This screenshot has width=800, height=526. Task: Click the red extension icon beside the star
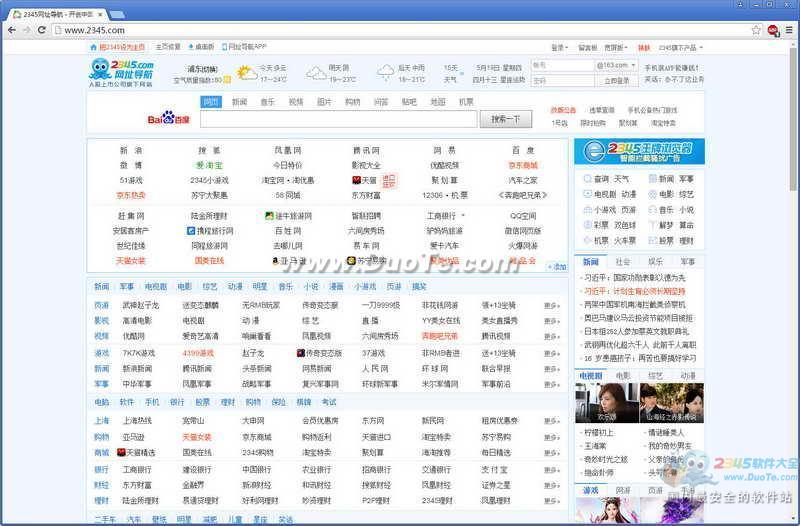click(x=773, y=30)
